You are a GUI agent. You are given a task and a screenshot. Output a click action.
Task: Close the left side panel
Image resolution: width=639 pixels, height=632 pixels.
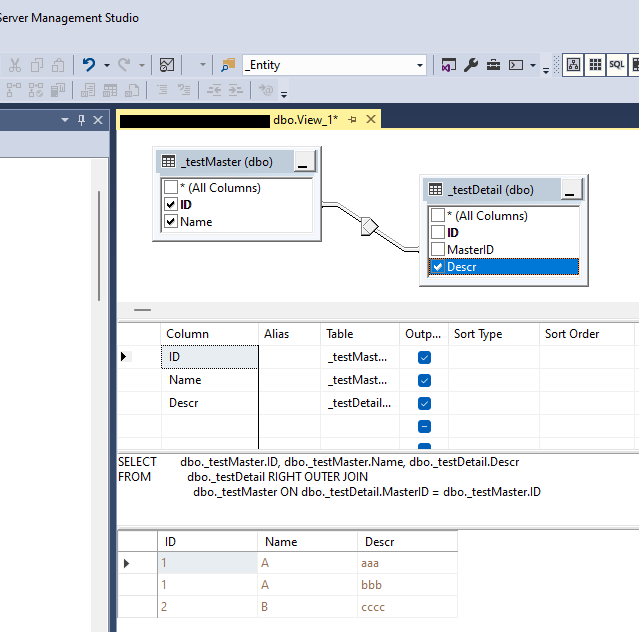click(x=98, y=120)
